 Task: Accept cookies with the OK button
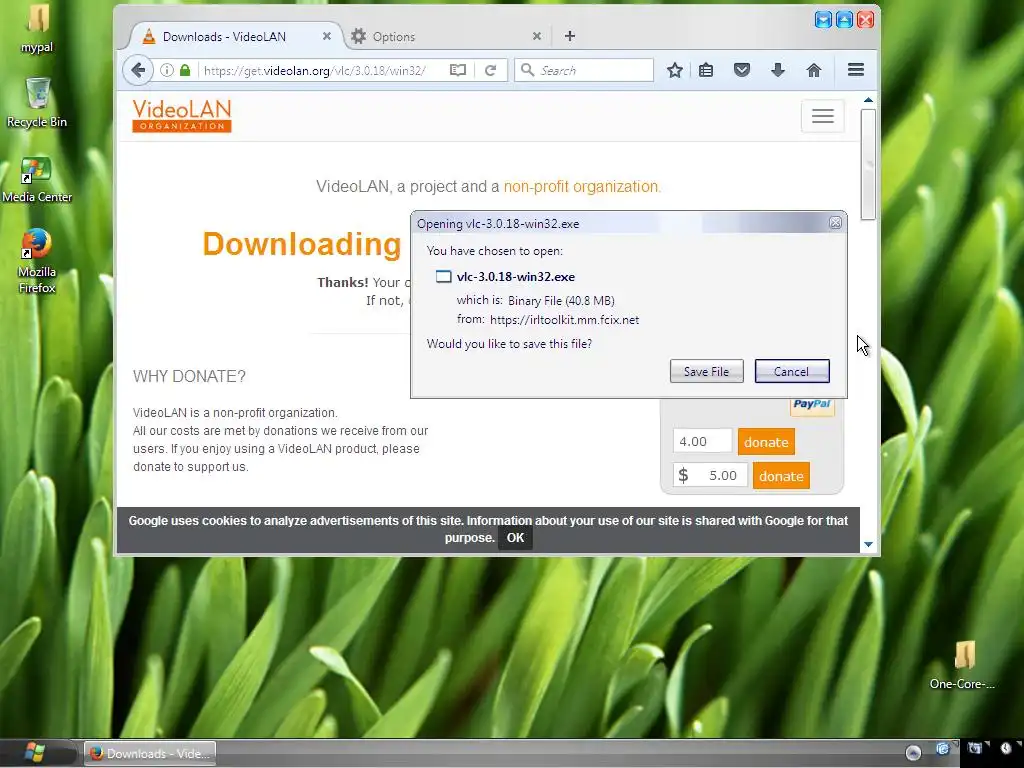point(515,537)
